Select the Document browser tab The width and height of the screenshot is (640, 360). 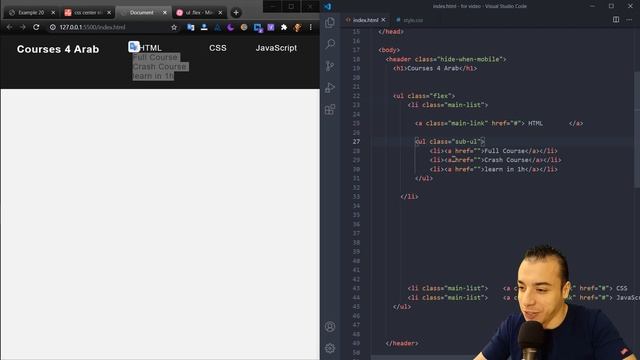coord(142,13)
